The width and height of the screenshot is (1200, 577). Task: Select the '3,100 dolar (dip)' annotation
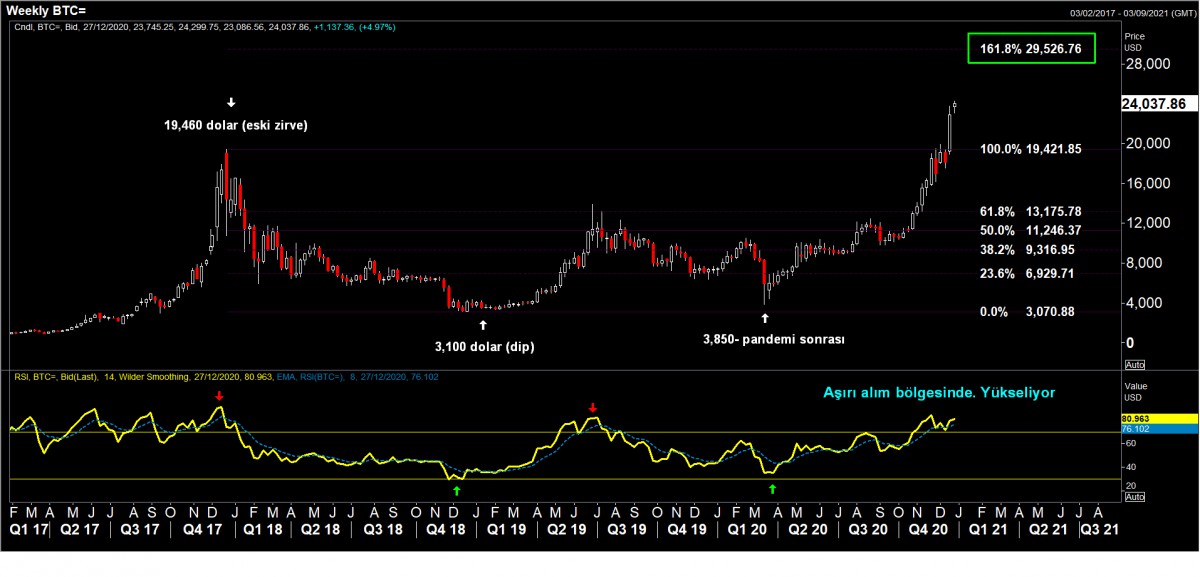(x=484, y=345)
